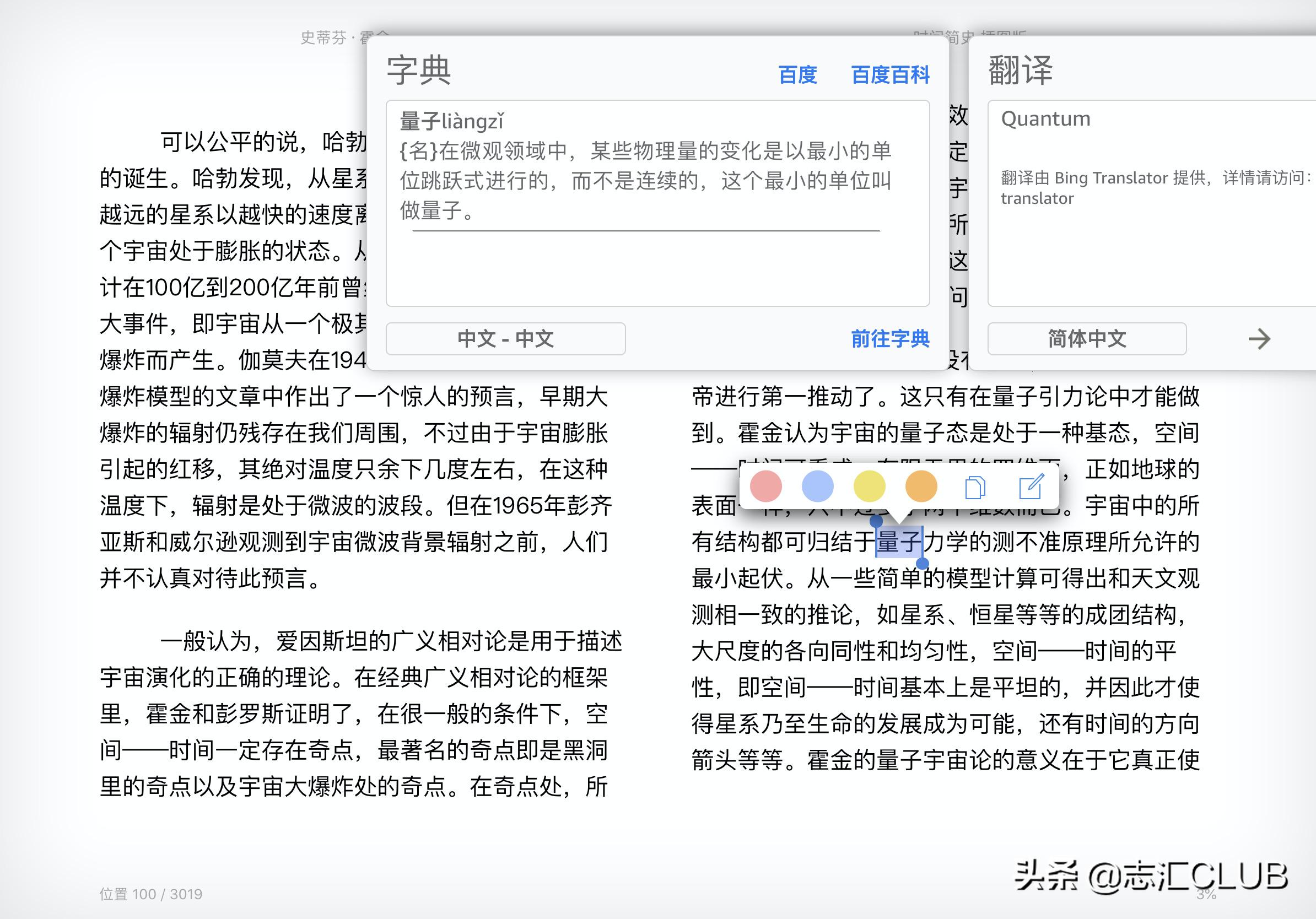The width and height of the screenshot is (1316, 919).
Task: Open the 简体中文 target language selector
Action: point(1086,339)
